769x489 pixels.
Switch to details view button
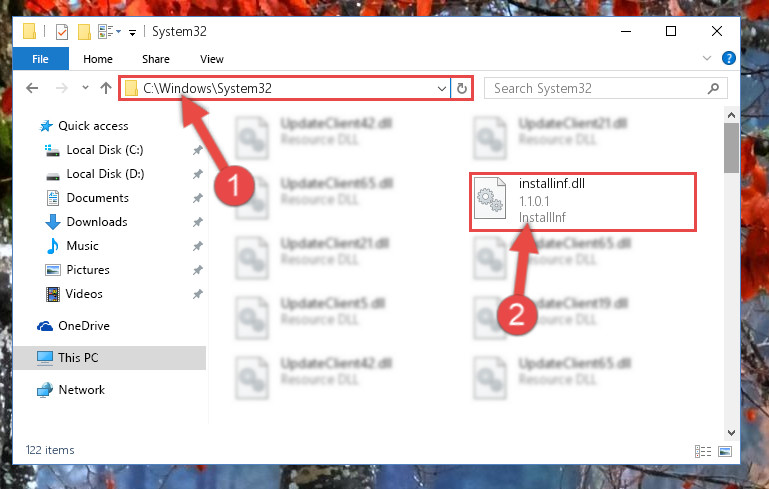tap(703, 451)
